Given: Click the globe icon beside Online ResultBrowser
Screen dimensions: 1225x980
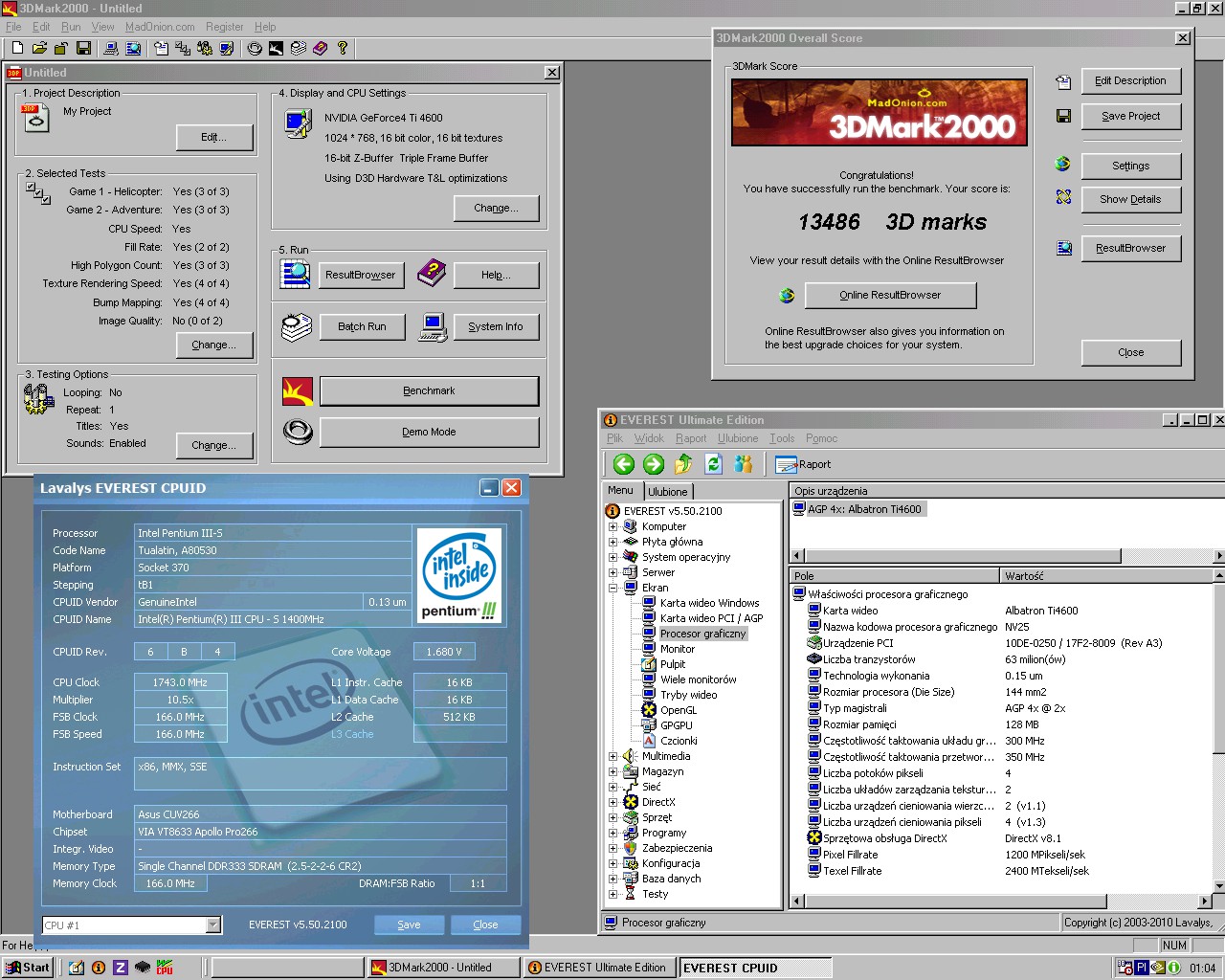Looking at the screenshot, I should (787, 296).
